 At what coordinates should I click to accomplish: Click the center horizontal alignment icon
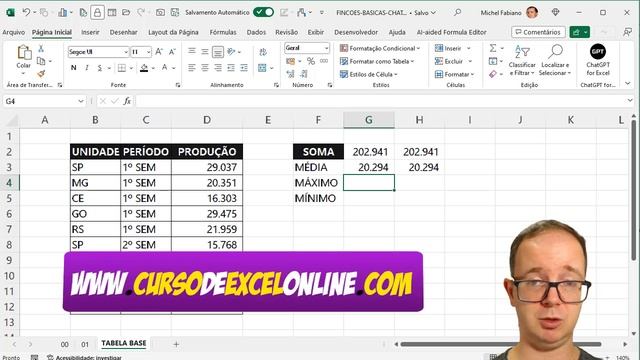point(205,68)
